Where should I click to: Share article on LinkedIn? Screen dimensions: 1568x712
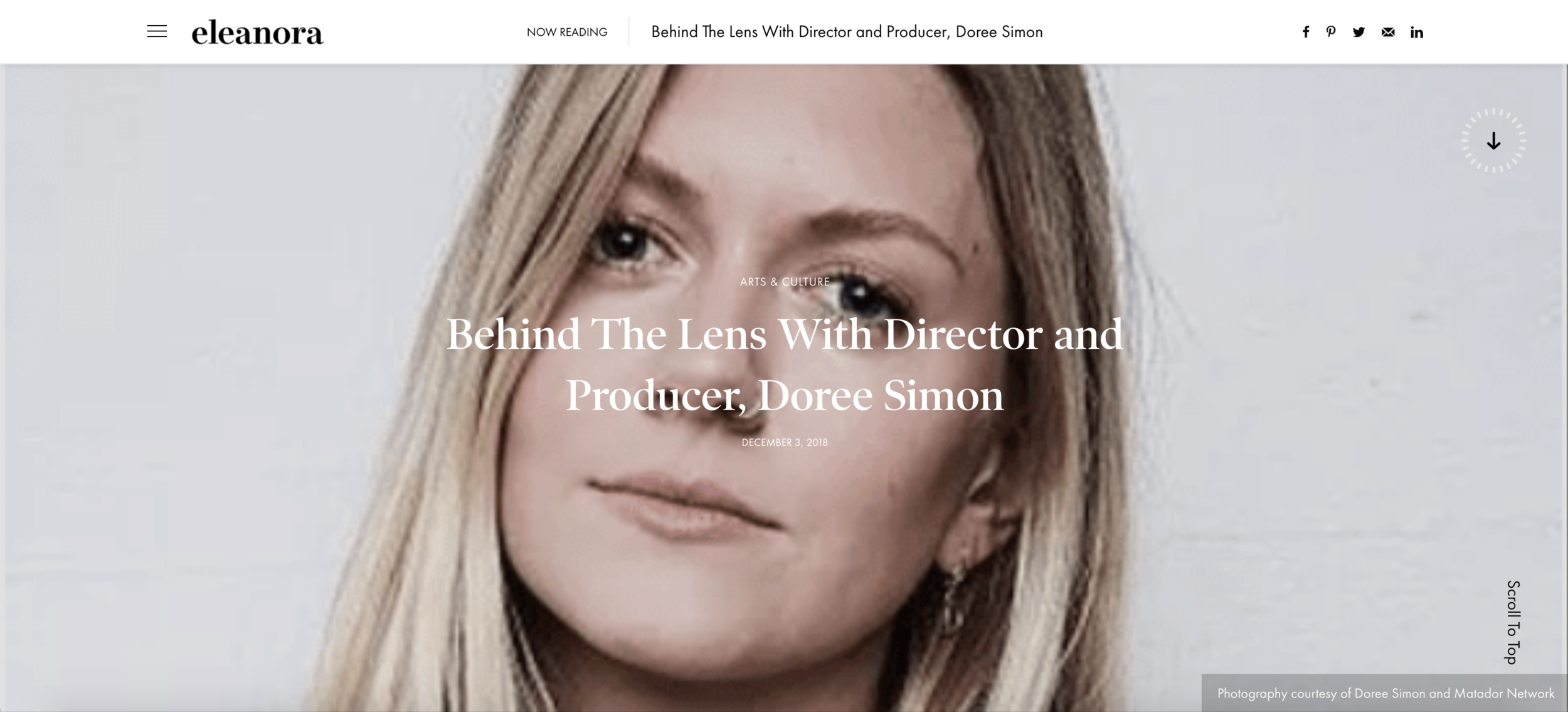1417,32
